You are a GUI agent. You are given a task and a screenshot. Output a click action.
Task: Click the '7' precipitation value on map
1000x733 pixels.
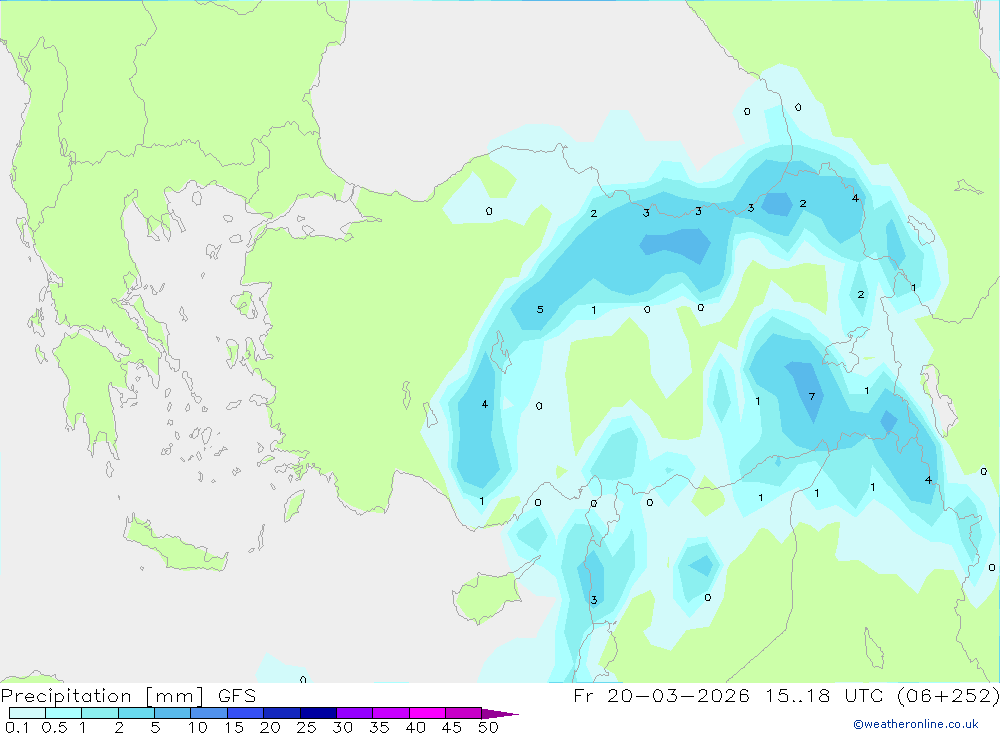(811, 397)
